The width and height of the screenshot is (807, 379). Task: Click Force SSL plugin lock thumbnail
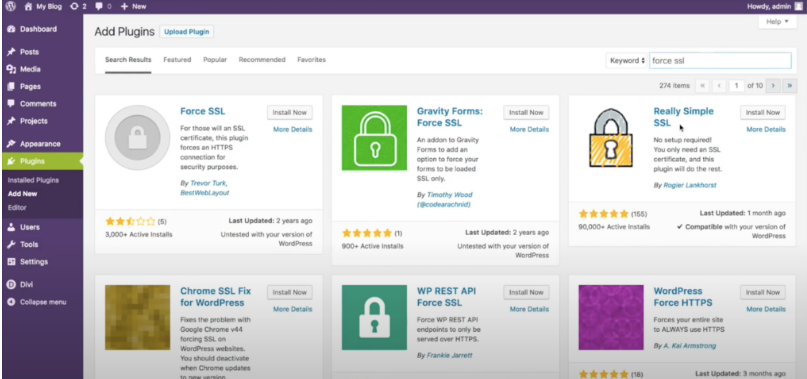pos(137,137)
